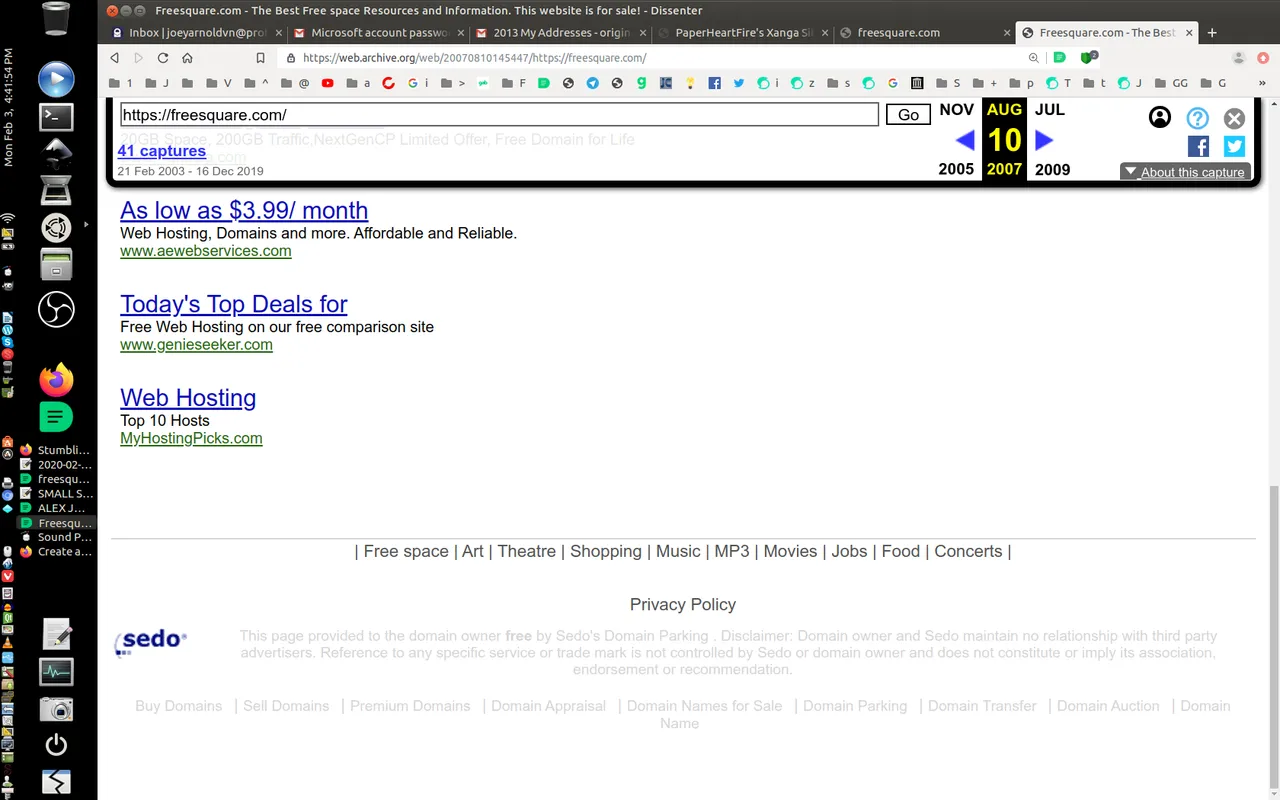Open the Telegram bookmark

coord(593,83)
